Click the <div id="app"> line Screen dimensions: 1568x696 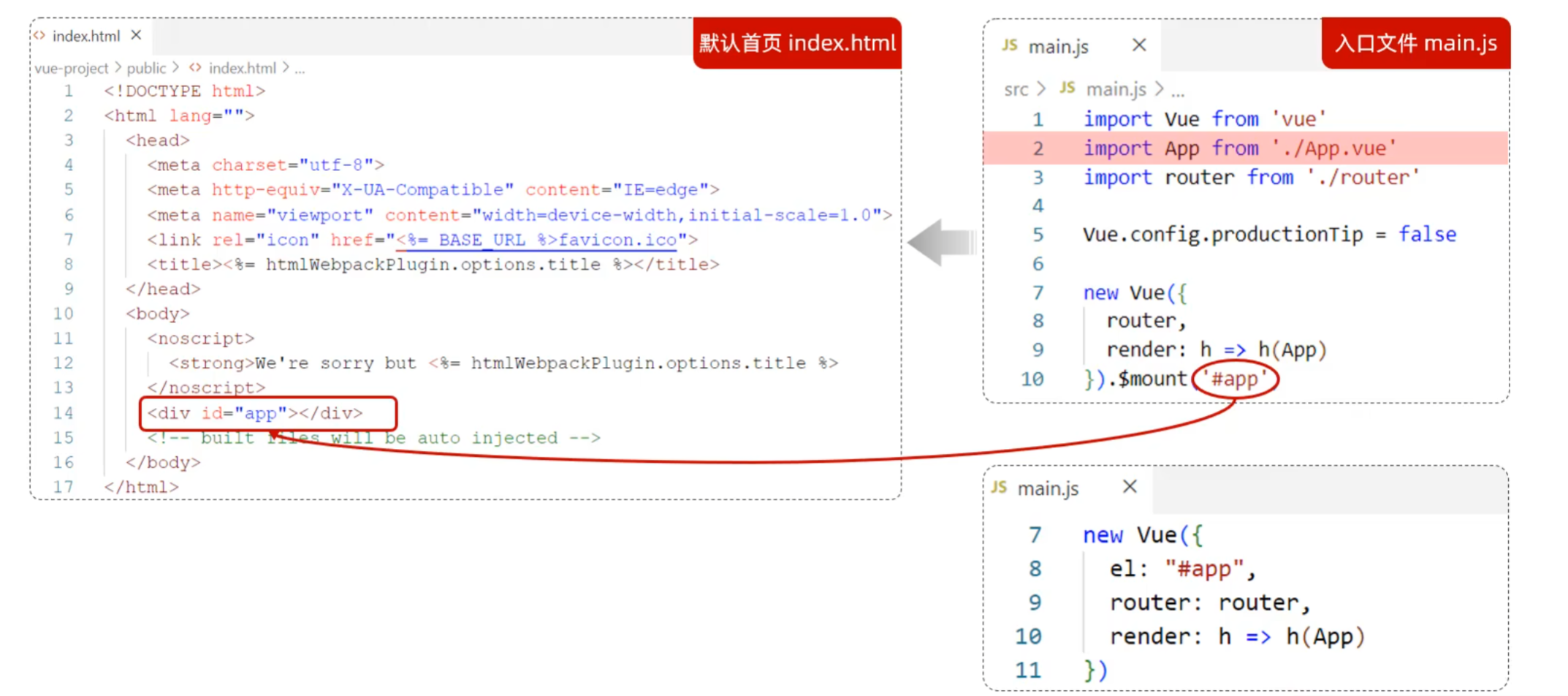pos(255,414)
